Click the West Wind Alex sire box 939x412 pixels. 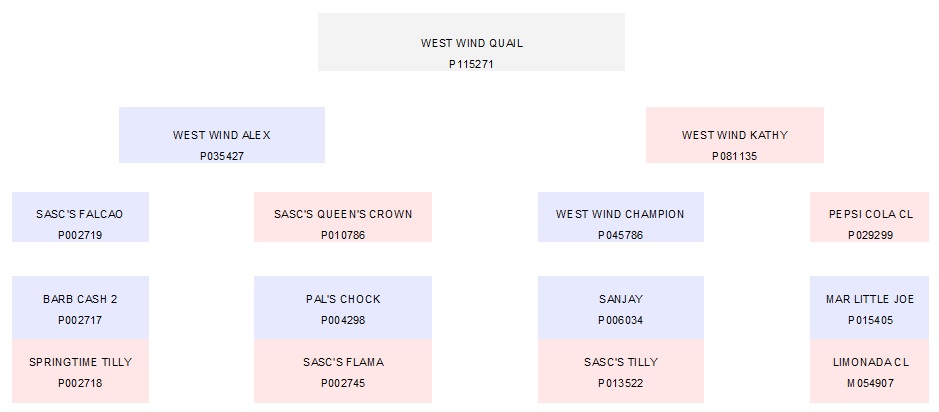(x=221, y=135)
